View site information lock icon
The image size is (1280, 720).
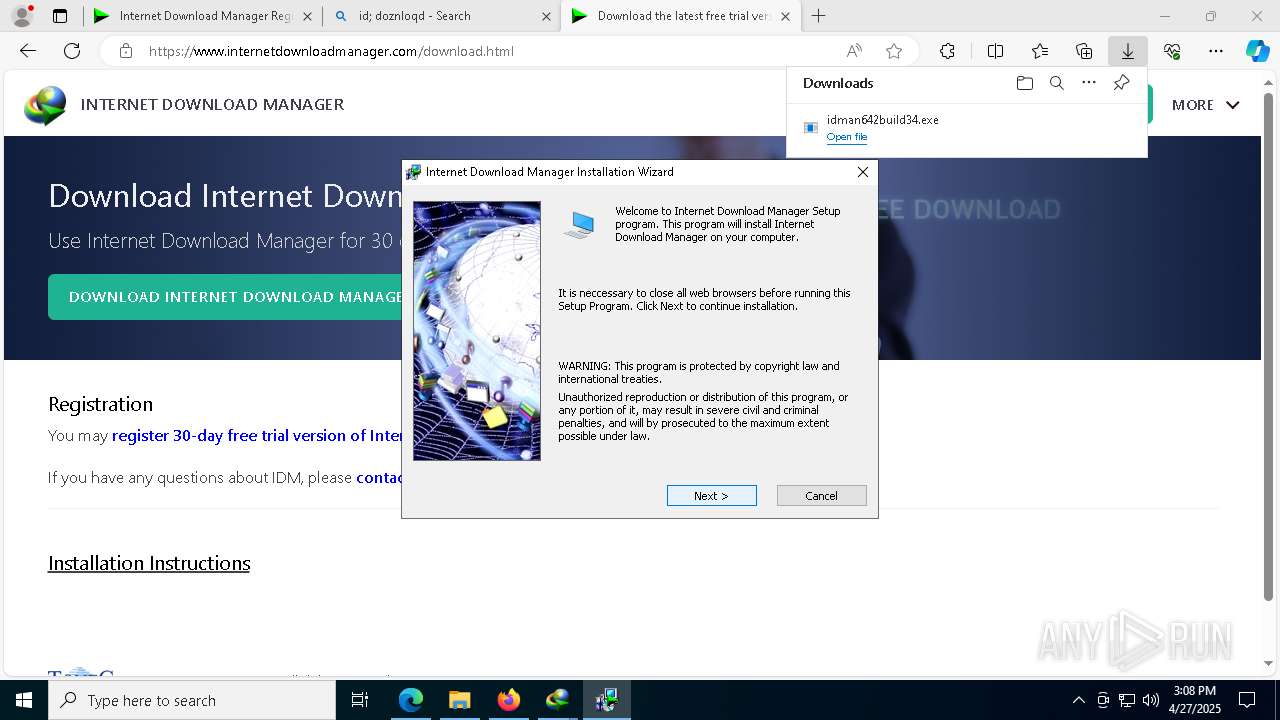pyautogui.click(x=126, y=51)
